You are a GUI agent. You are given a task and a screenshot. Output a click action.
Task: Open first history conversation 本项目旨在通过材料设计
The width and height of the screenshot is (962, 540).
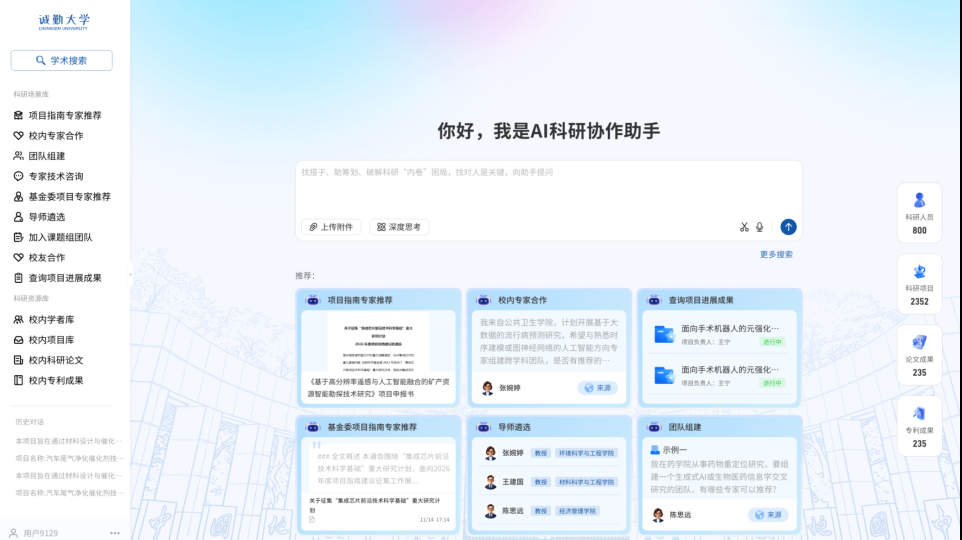click(69, 441)
